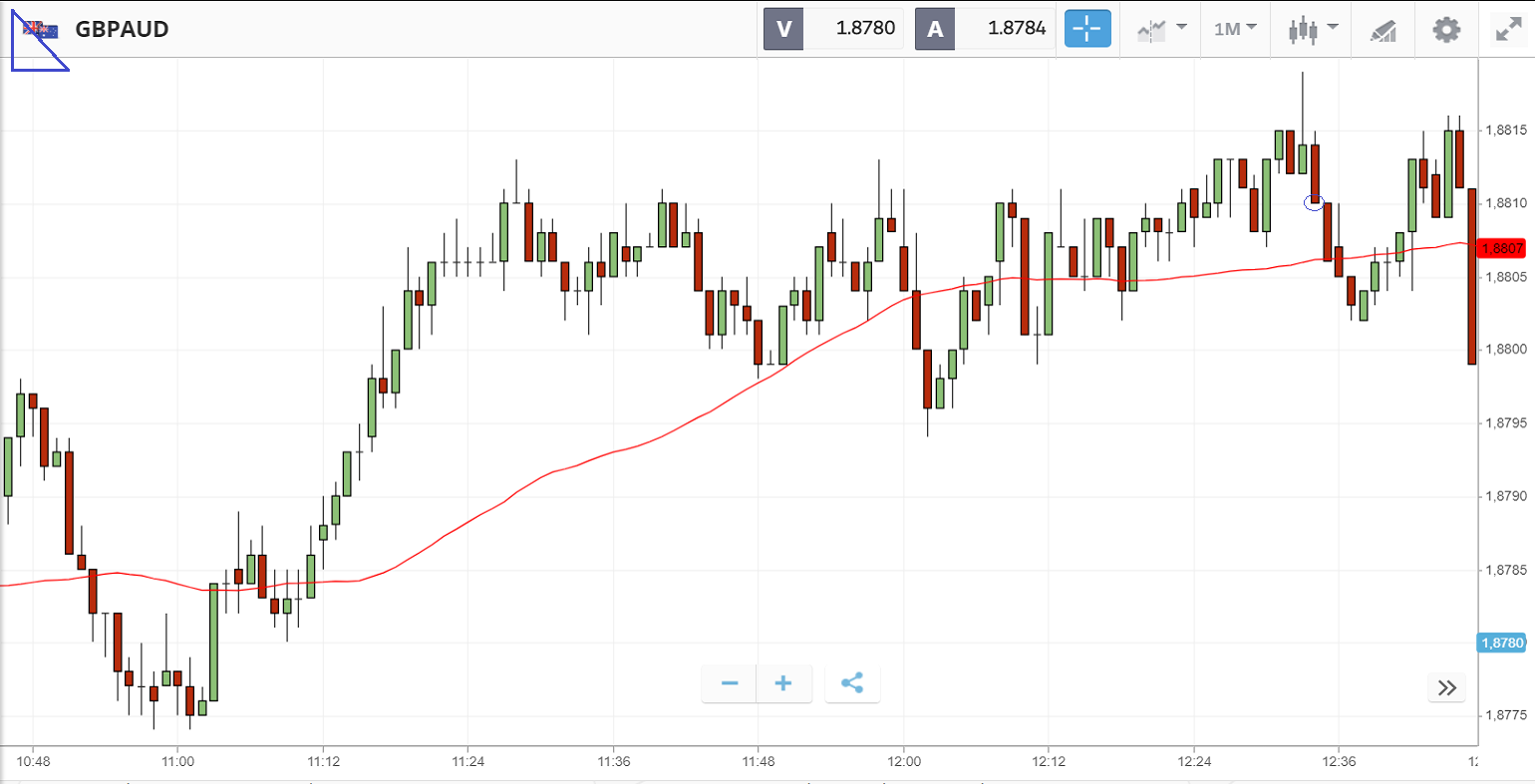Click the 11:36 time axis label
Screen dimensions: 1535x784
[x=613, y=762]
